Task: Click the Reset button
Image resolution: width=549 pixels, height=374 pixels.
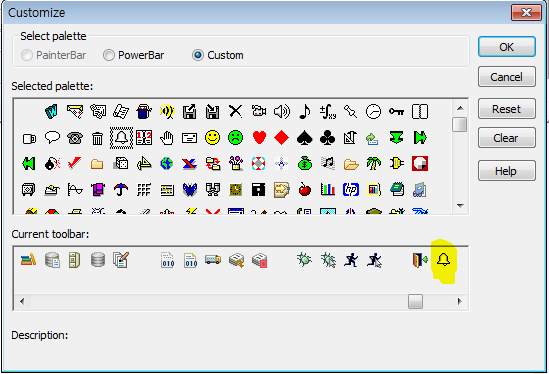Action: pyautogui.click(x=507, y=109)
